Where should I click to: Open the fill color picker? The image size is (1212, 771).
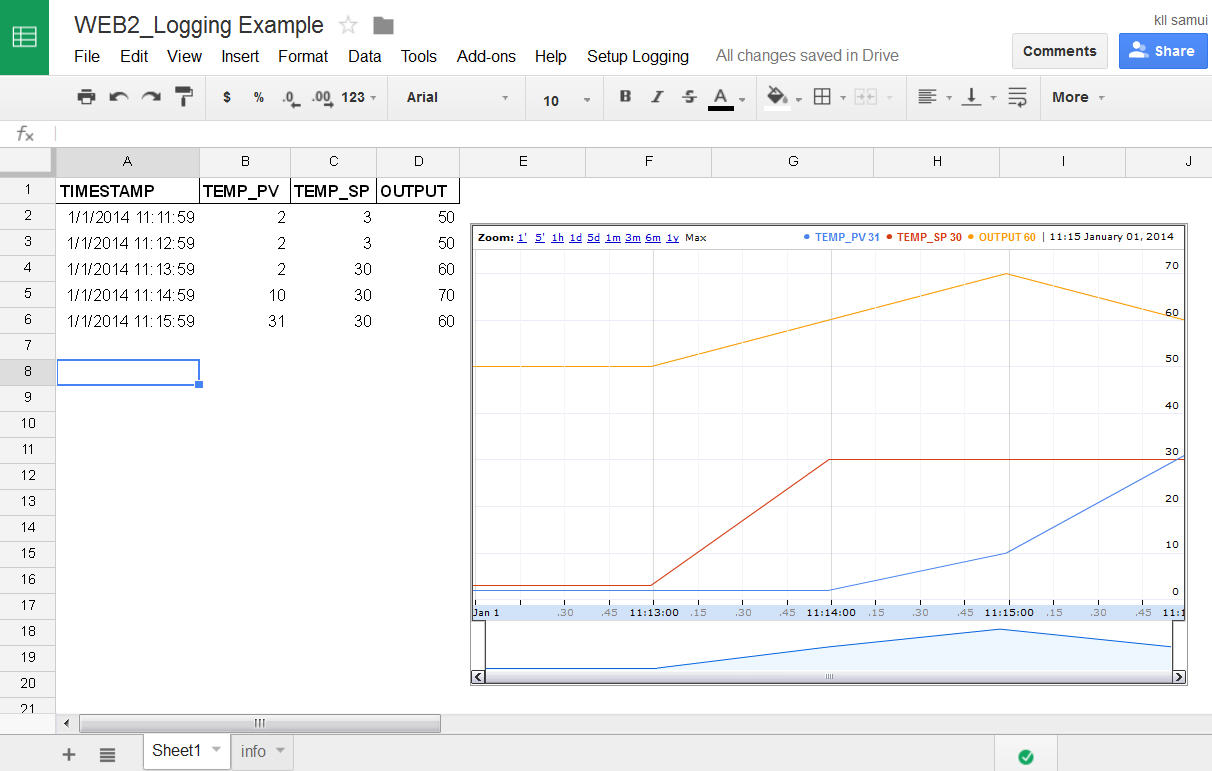(777, 97)
